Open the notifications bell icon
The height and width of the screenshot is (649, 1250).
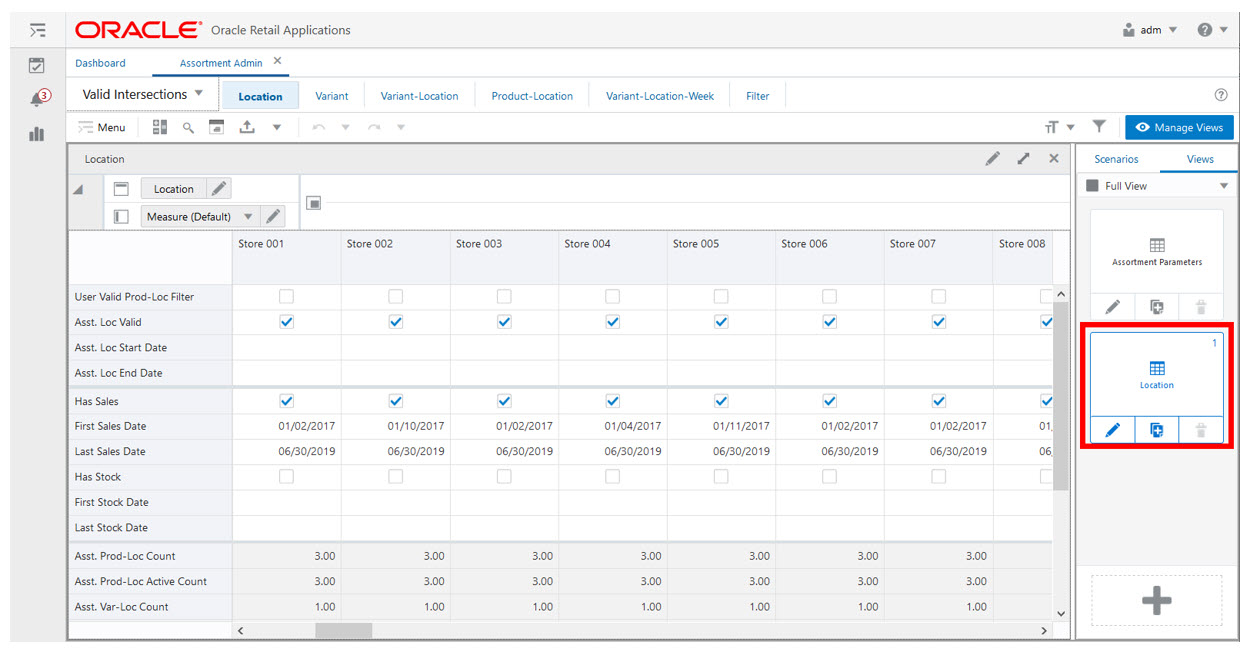point(37,98)
